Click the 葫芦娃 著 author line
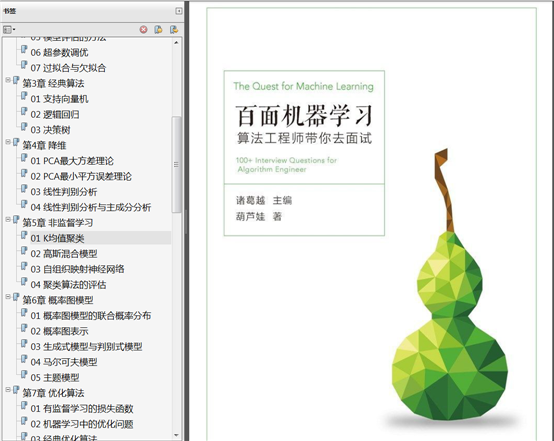 [x=259, y=216]
